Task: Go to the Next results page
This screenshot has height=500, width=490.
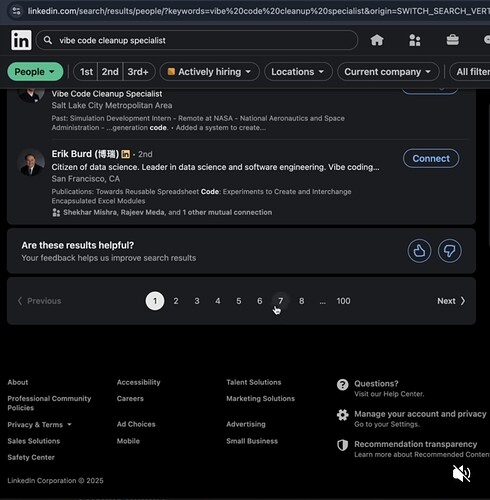Action: (451, 301)
